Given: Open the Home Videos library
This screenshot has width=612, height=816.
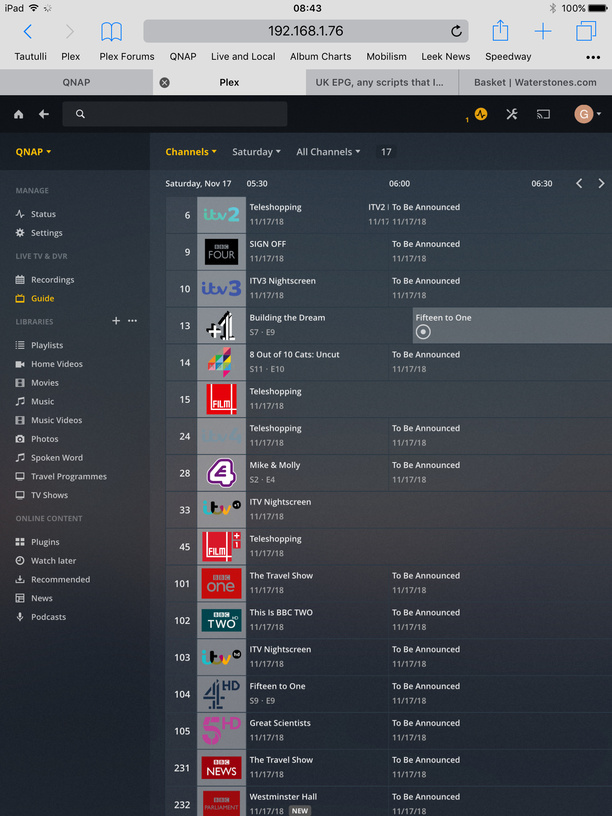Looking at the screenshot, I should (49, 364).
